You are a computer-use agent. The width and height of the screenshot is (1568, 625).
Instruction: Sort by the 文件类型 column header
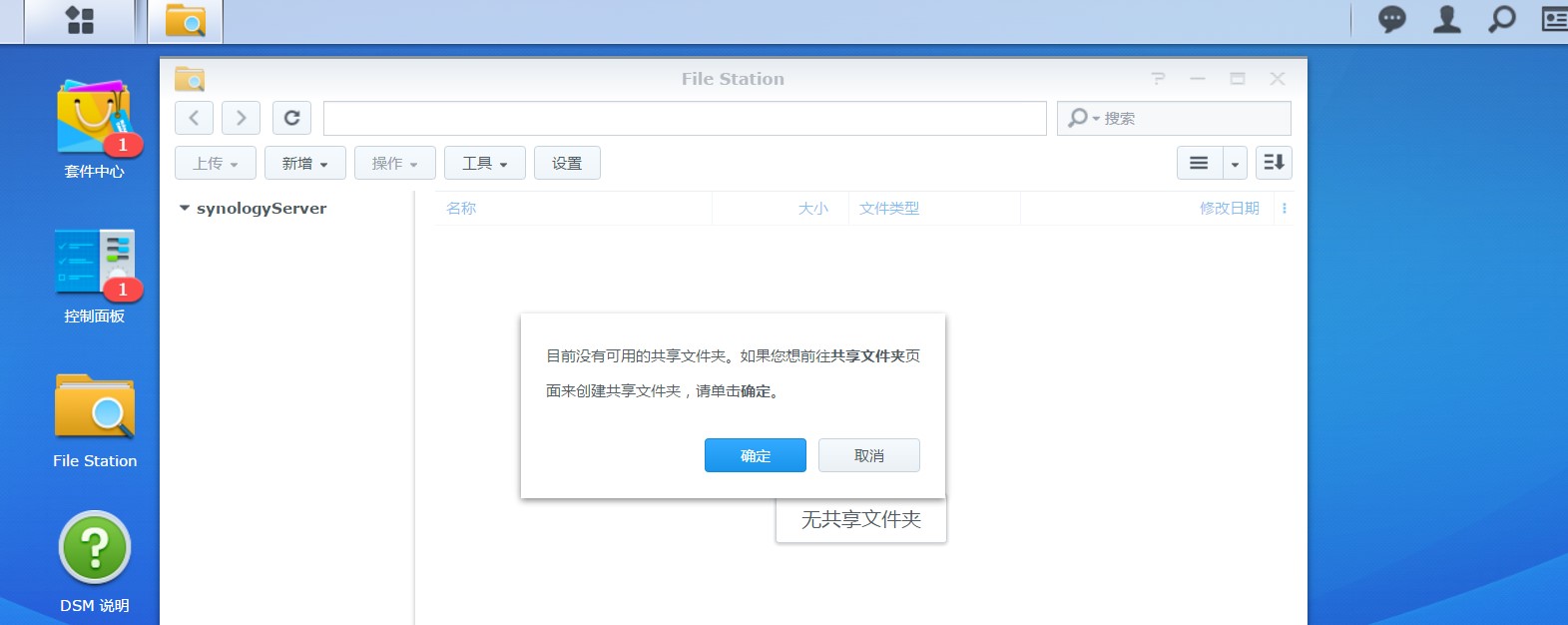coord(934,208)
